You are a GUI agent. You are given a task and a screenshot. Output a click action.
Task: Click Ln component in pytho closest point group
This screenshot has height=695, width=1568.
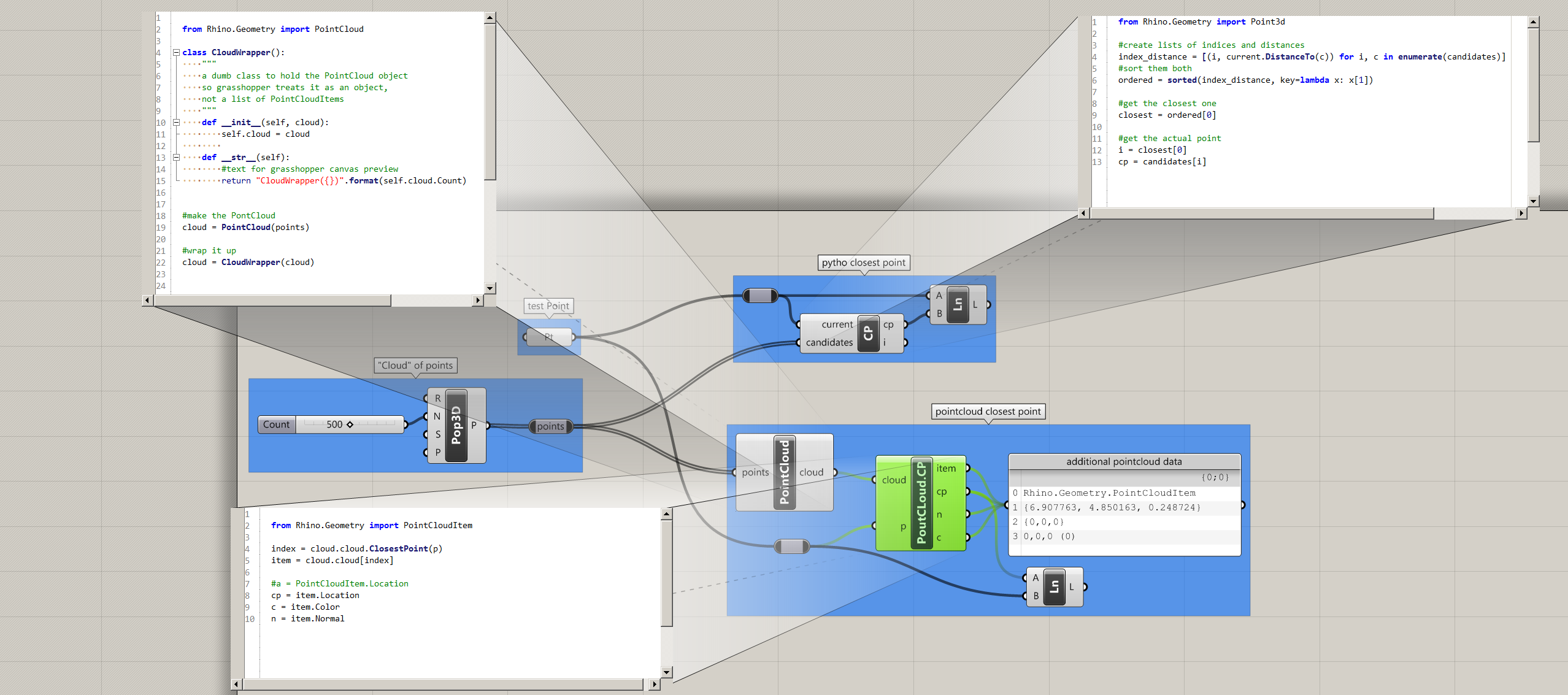tap(958, 304)
